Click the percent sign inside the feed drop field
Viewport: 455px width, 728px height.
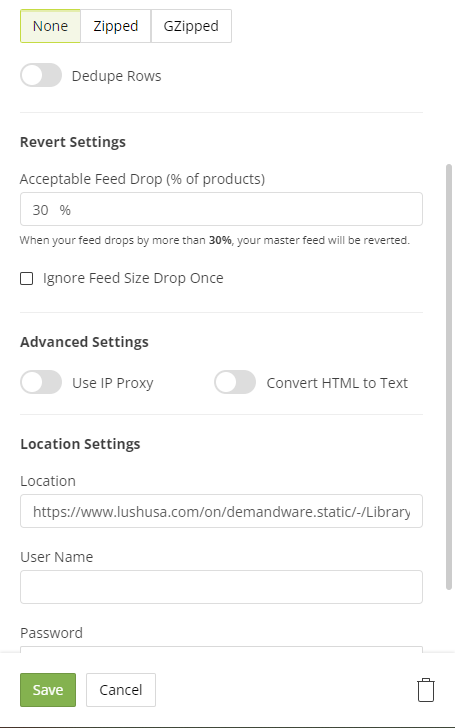[65, 210]
